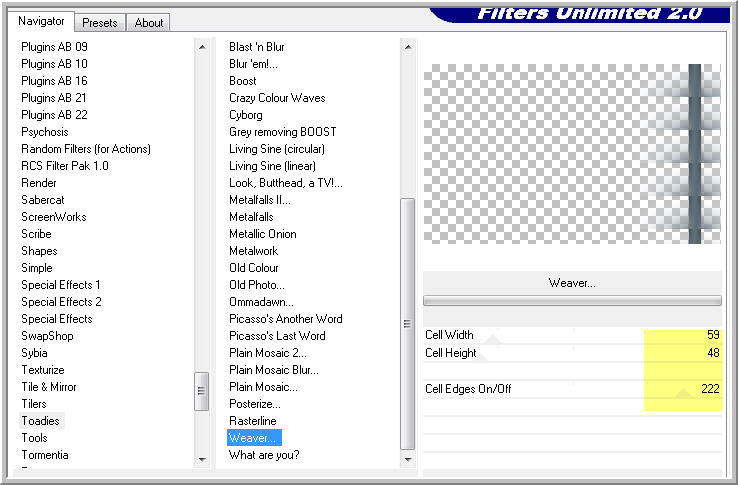738x485 pixels.
Task: Choose the Crazy Colour Waves filter
Action: pos(277,98)
